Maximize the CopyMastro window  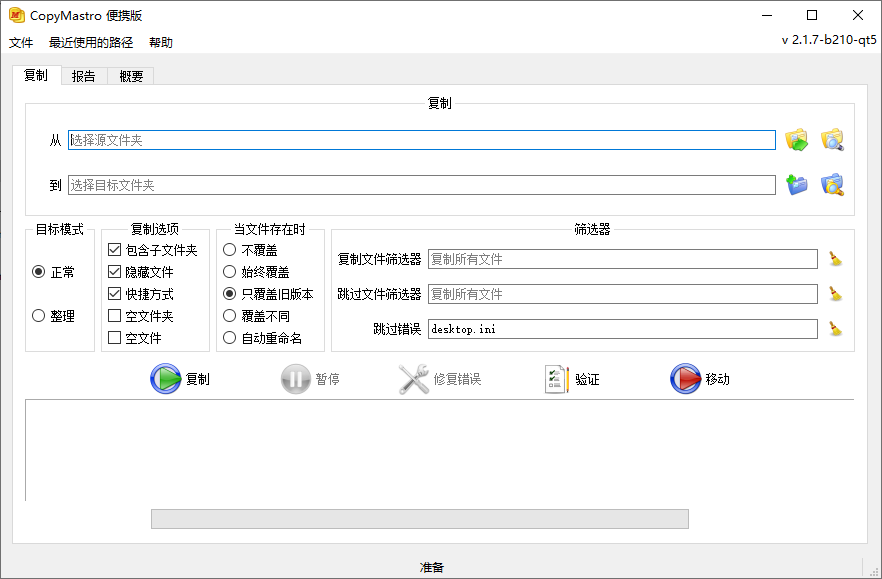812,15
